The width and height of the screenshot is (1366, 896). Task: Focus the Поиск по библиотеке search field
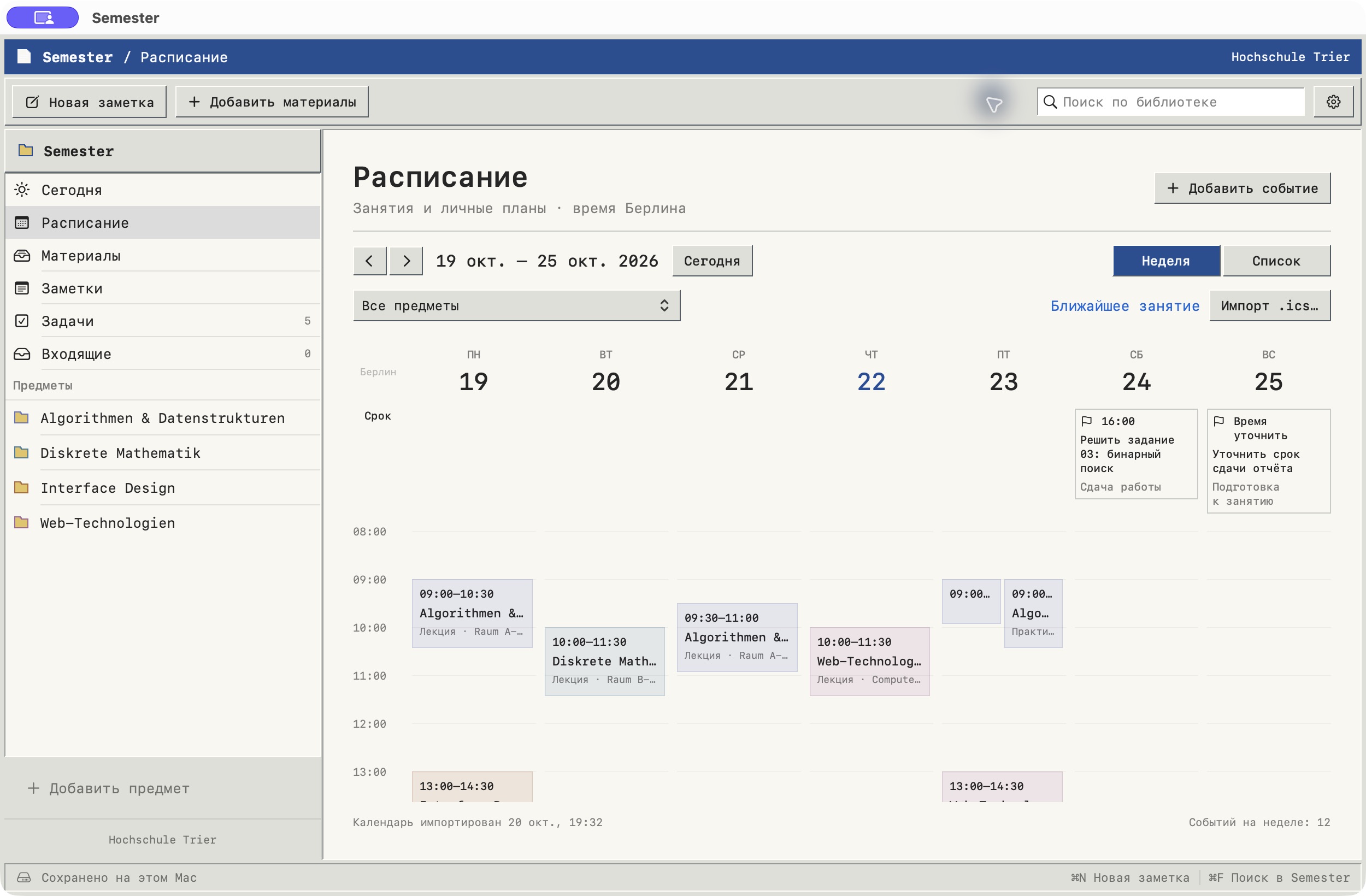point(1171,102)
